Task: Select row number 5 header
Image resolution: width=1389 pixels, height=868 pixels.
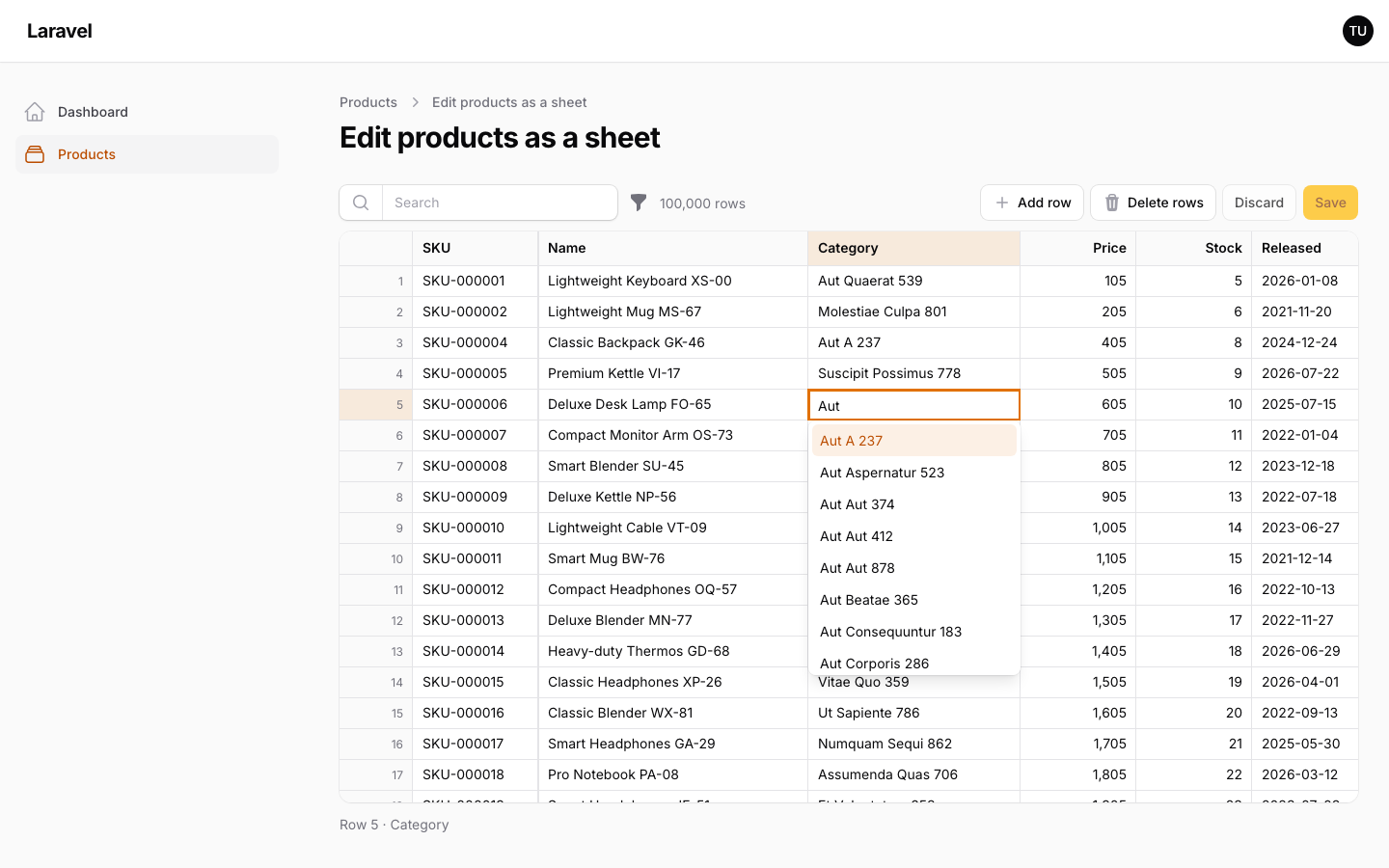Action: tap(376, 404)
